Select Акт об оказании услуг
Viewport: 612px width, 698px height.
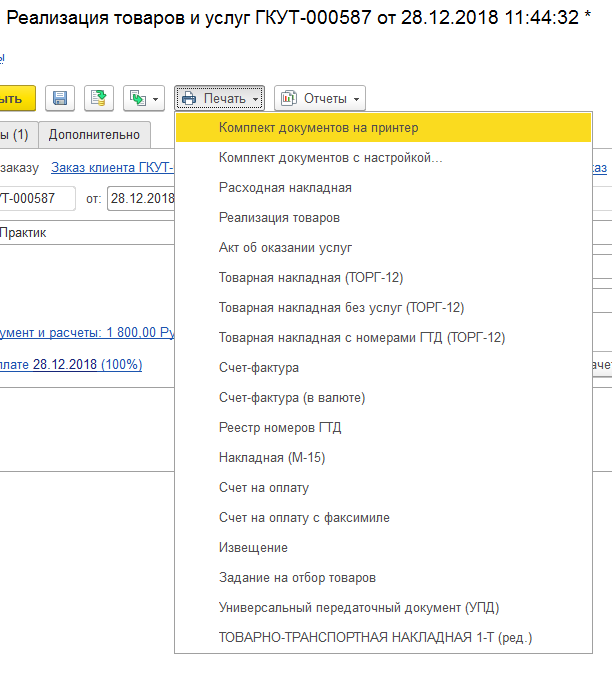383,248
